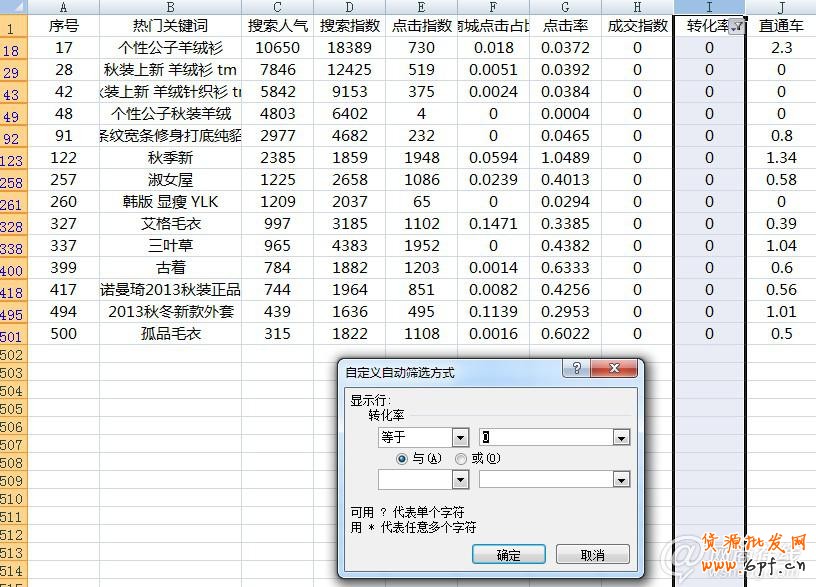Open the 转化率 column filter button
The width and height of the screenshot is (816, 587).
pyautogui.click(x=737, y=27)
